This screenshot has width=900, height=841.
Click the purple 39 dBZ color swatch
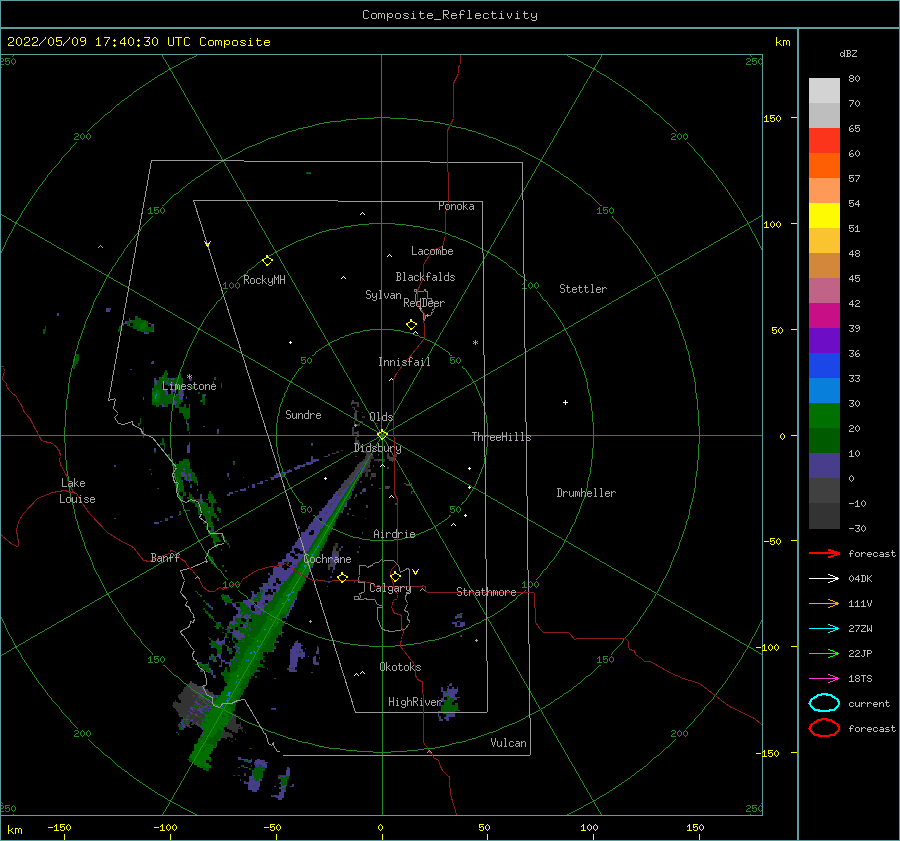pos(824,340)
